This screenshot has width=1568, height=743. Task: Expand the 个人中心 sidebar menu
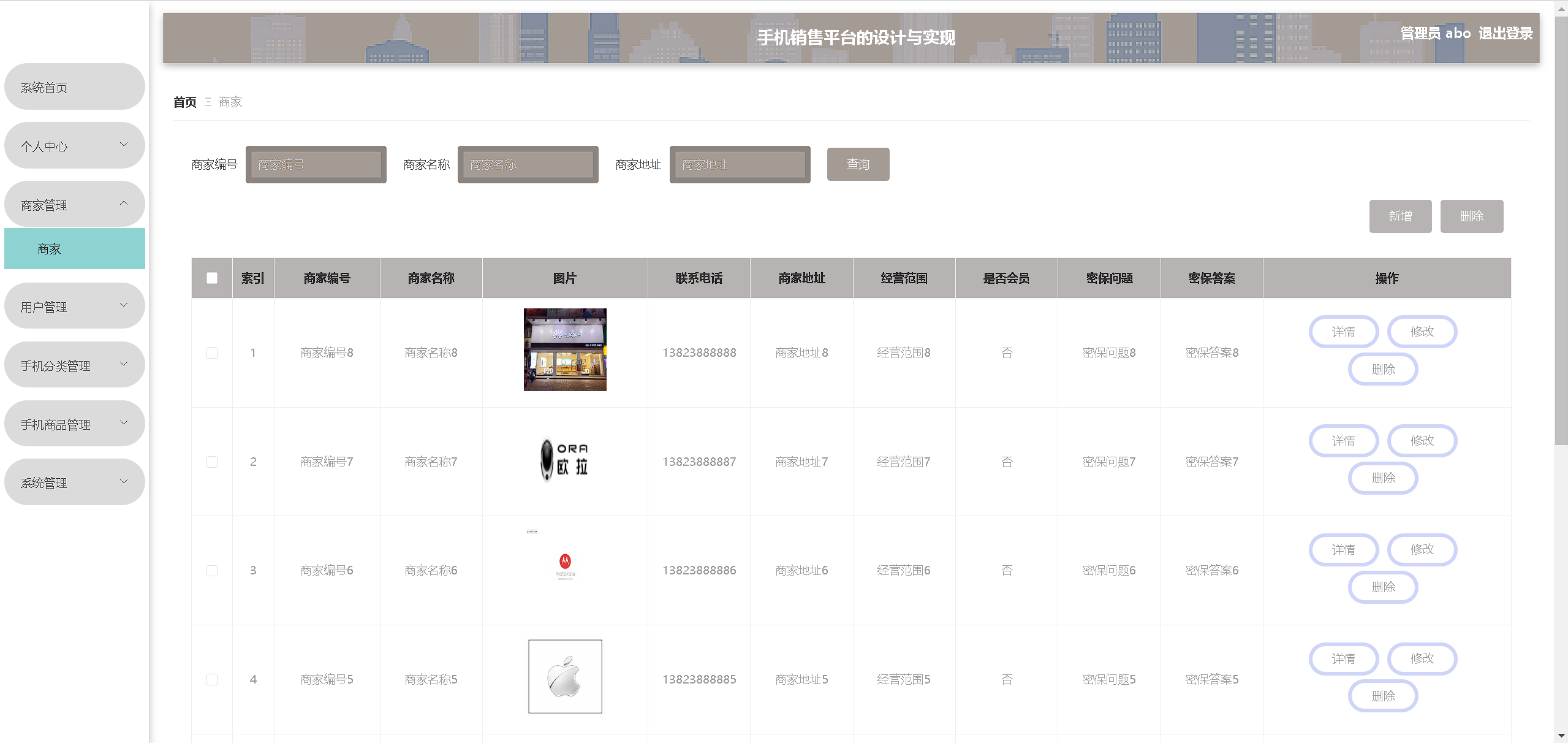[74, 146]
